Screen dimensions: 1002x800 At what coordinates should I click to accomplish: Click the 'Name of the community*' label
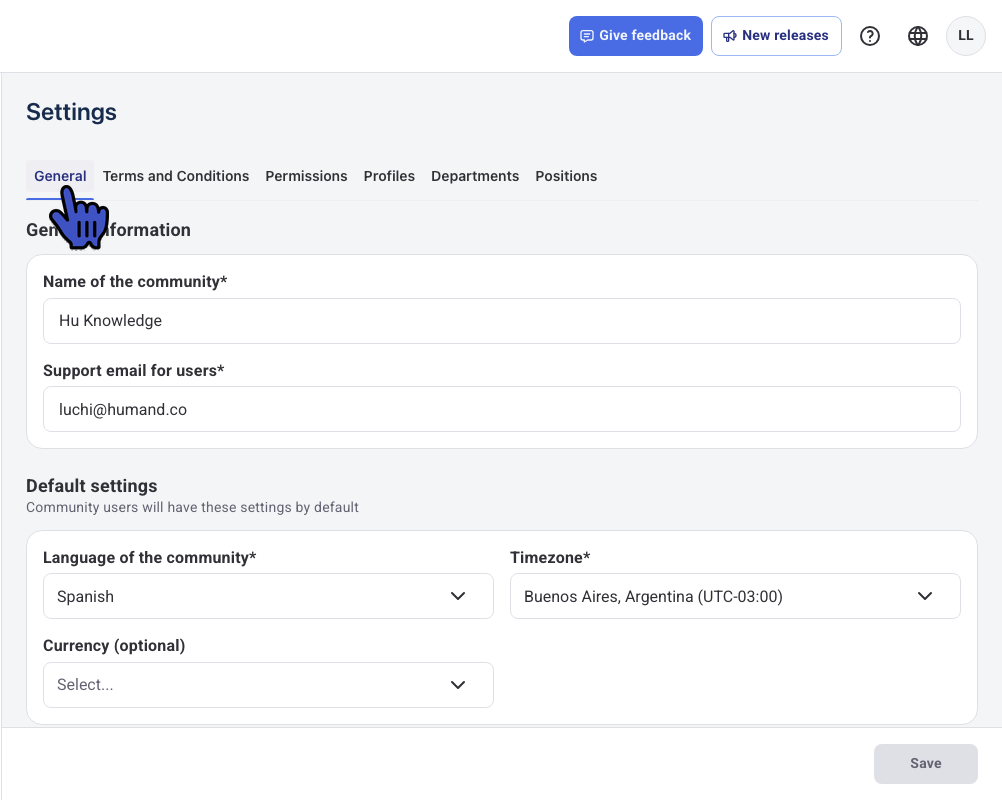point(135,282)
